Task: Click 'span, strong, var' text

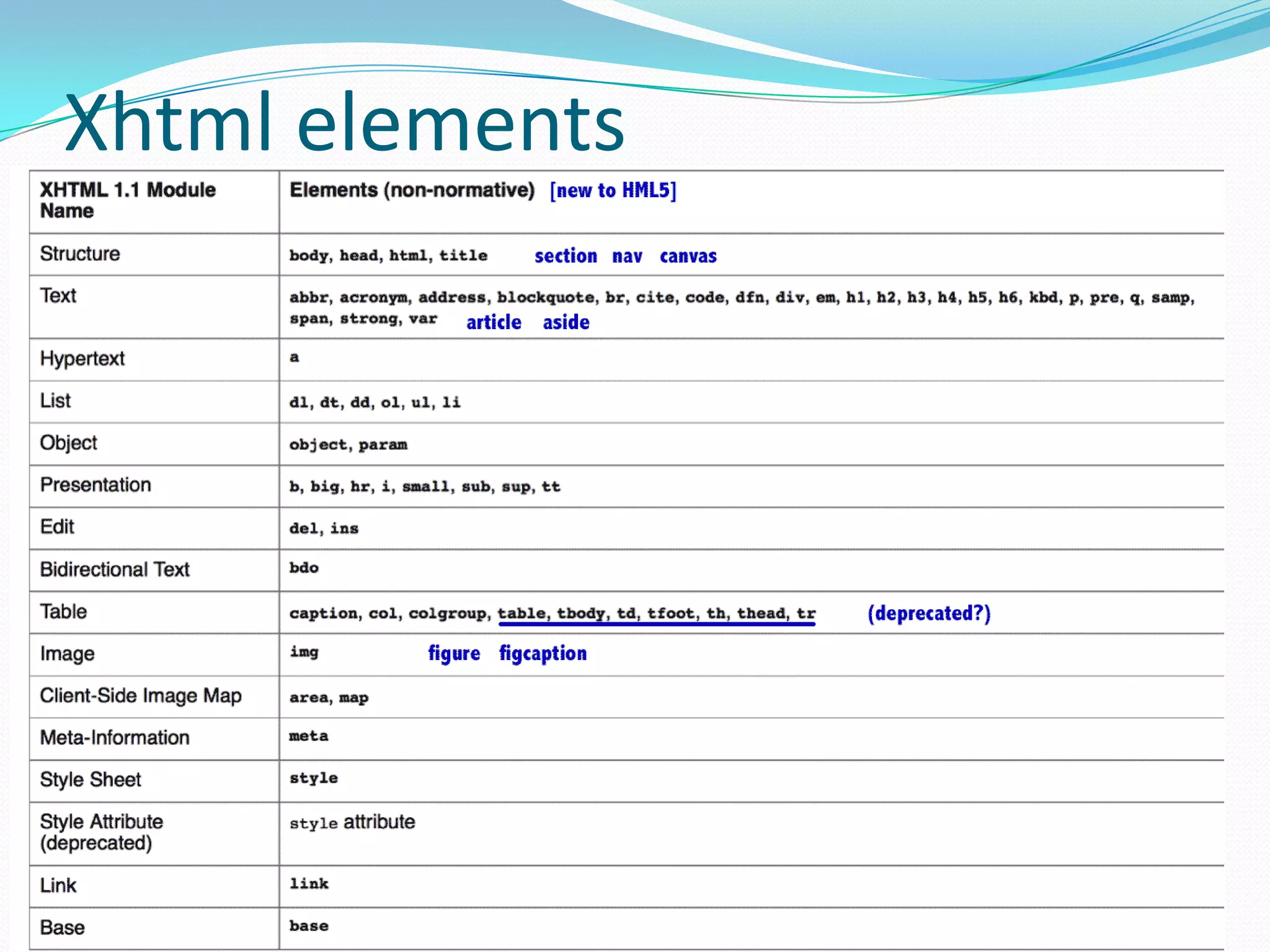Action: (363, 319)
